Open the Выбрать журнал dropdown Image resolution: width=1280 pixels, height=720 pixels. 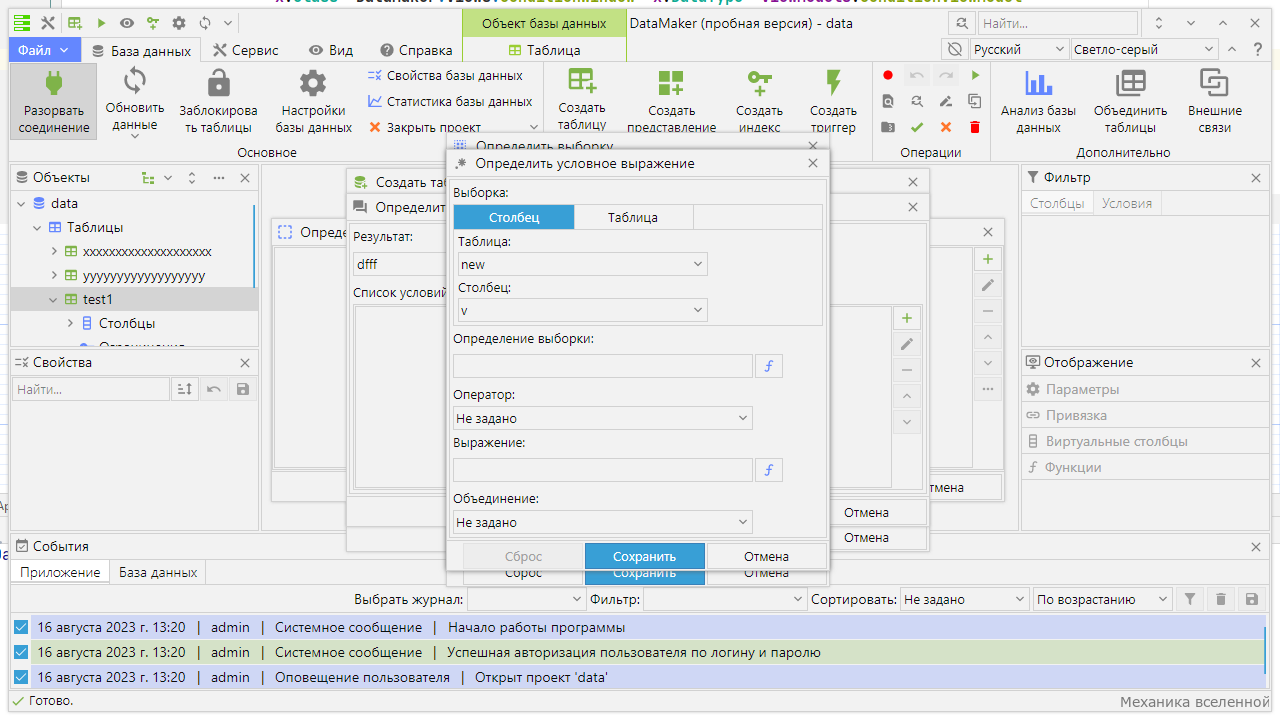point(527,599)
